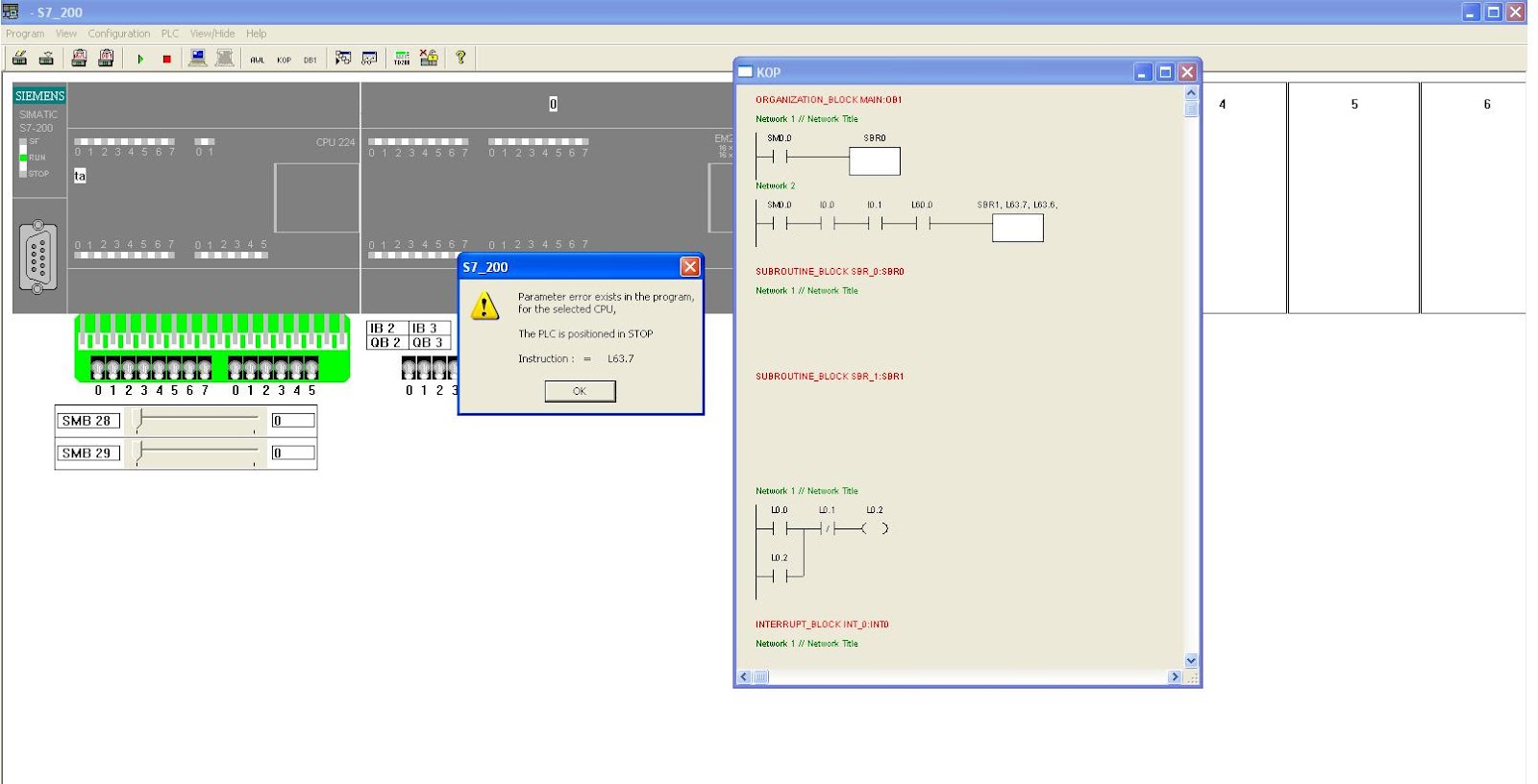Click the IB 2 cell
Screen dimensions: 1538x784
[x=387, y=328]
